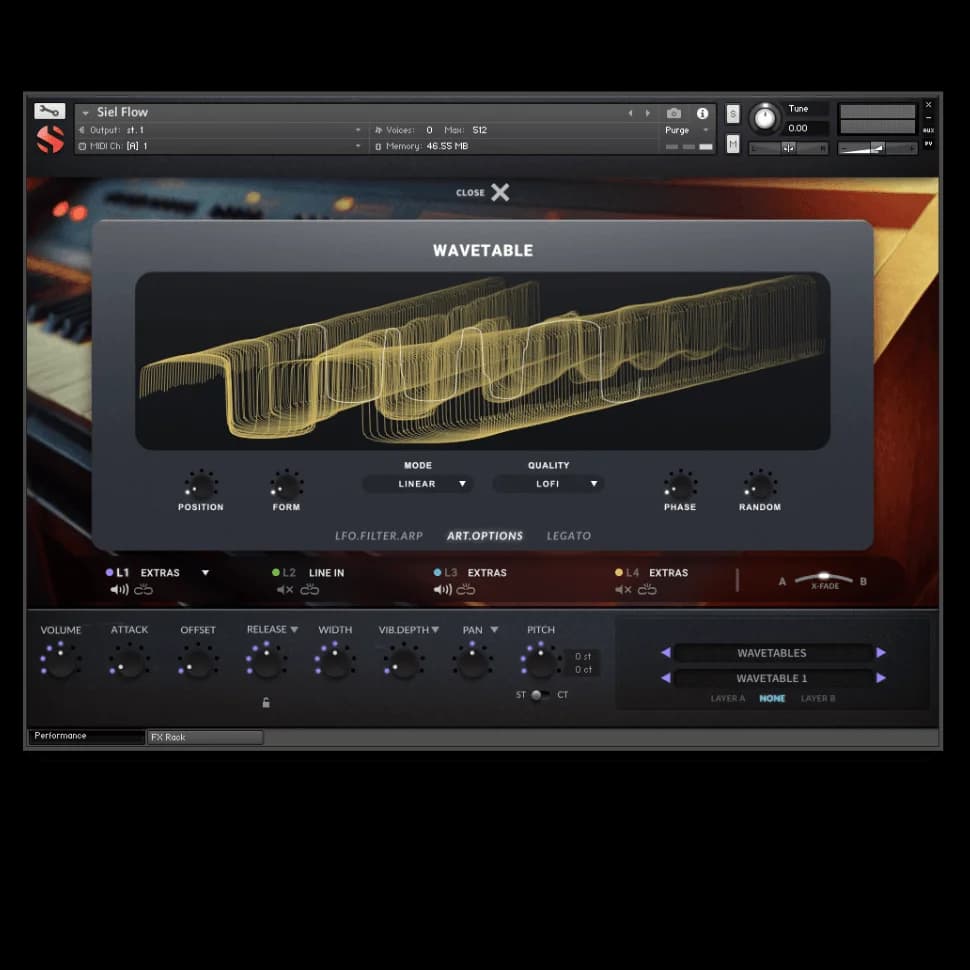Image resolution: width=970 pixels, height=970 pixels.
Task: Select the next wavetable with right arrow
Action: [x=881, y=678]
